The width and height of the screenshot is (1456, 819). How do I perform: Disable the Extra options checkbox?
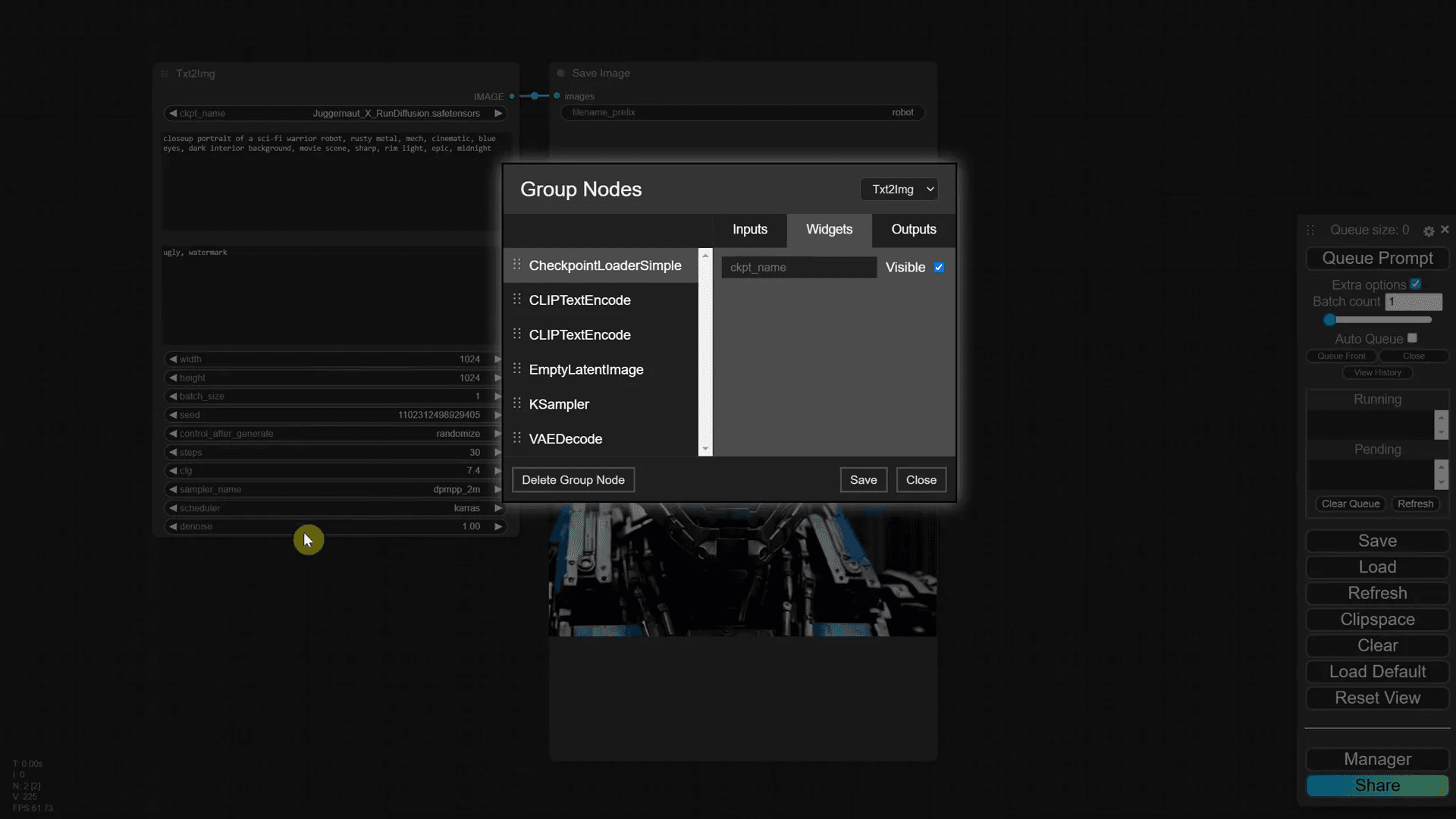coord(1415,284)
